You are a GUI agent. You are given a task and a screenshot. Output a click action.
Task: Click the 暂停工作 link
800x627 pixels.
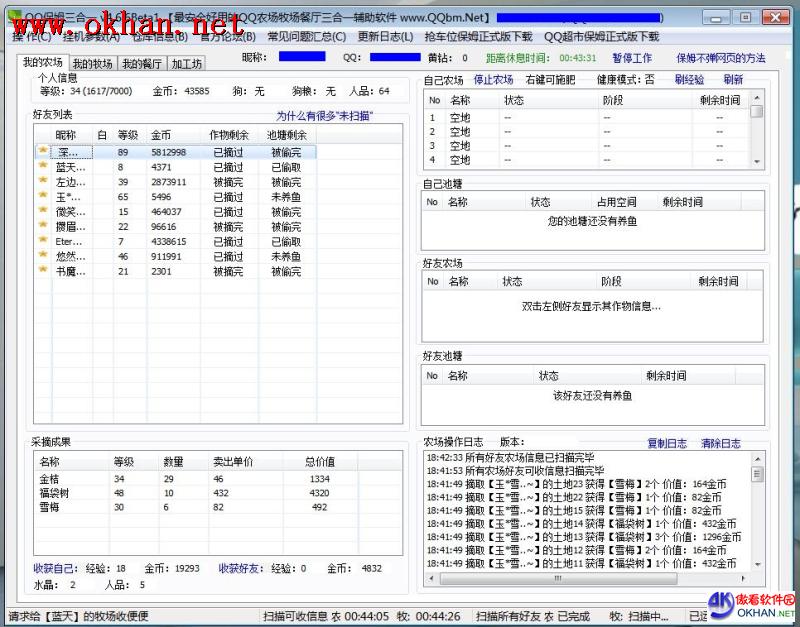coord(632,58)
